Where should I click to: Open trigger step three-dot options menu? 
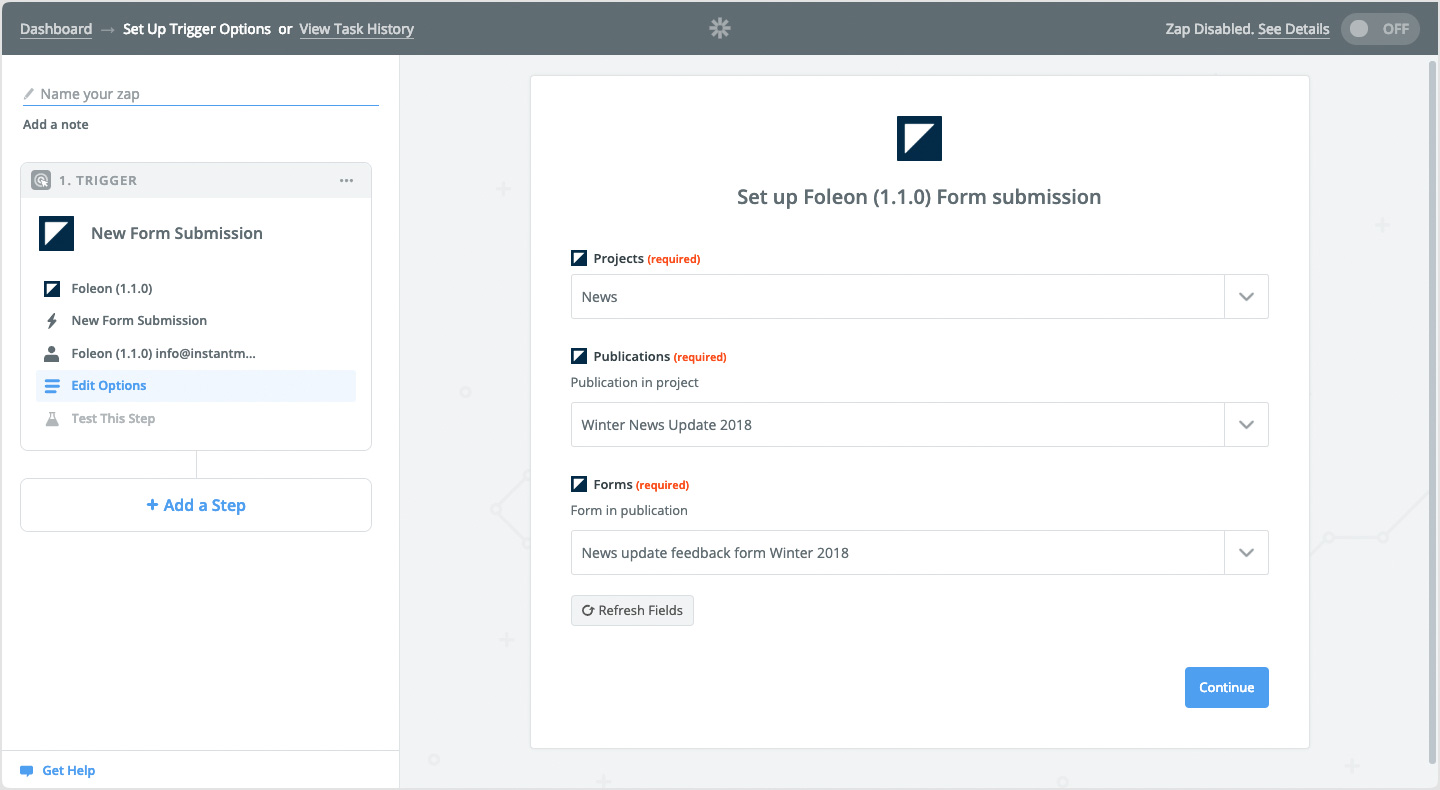tap(346, 181)
